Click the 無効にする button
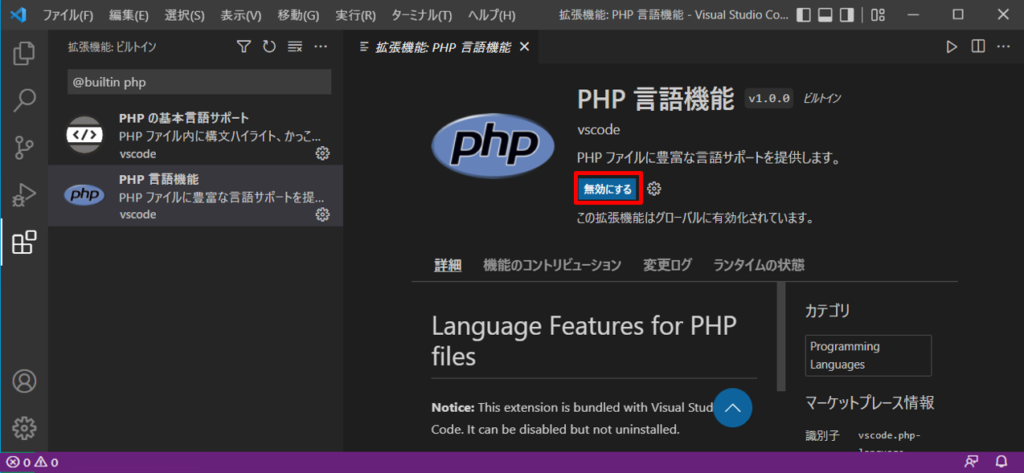The height and width of the screenshot is (473, 1024). pos(608,189)
